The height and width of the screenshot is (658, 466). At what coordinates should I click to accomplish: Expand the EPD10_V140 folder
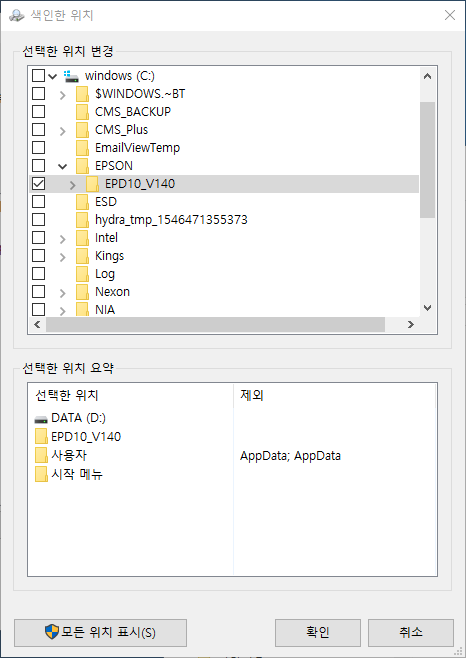click(73, 185)
